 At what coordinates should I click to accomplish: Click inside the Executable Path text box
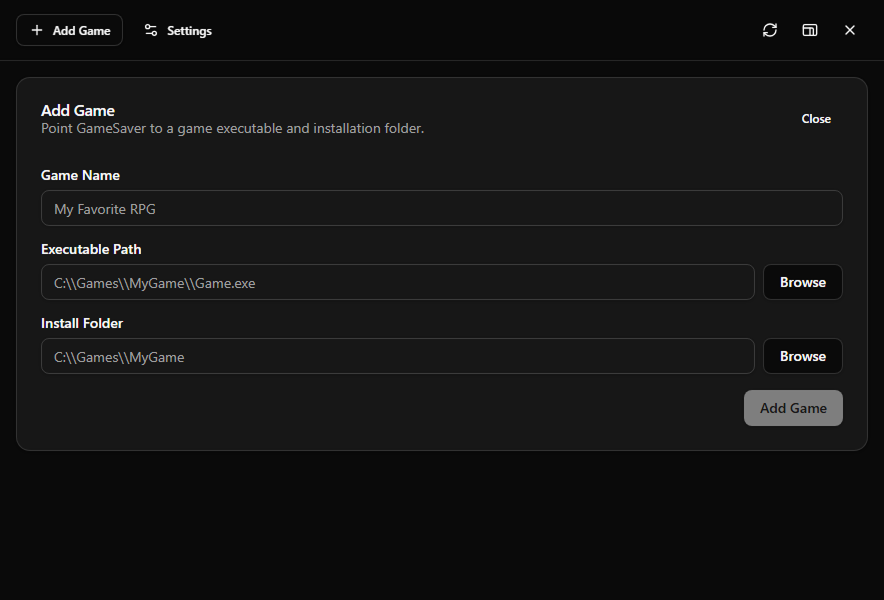click(397, 282)
